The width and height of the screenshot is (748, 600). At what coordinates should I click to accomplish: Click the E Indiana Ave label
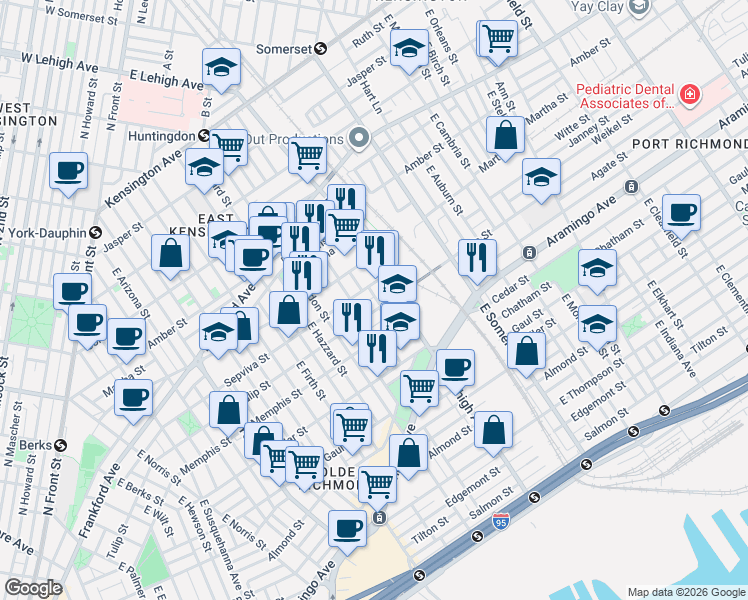click(x=675, y=349)
